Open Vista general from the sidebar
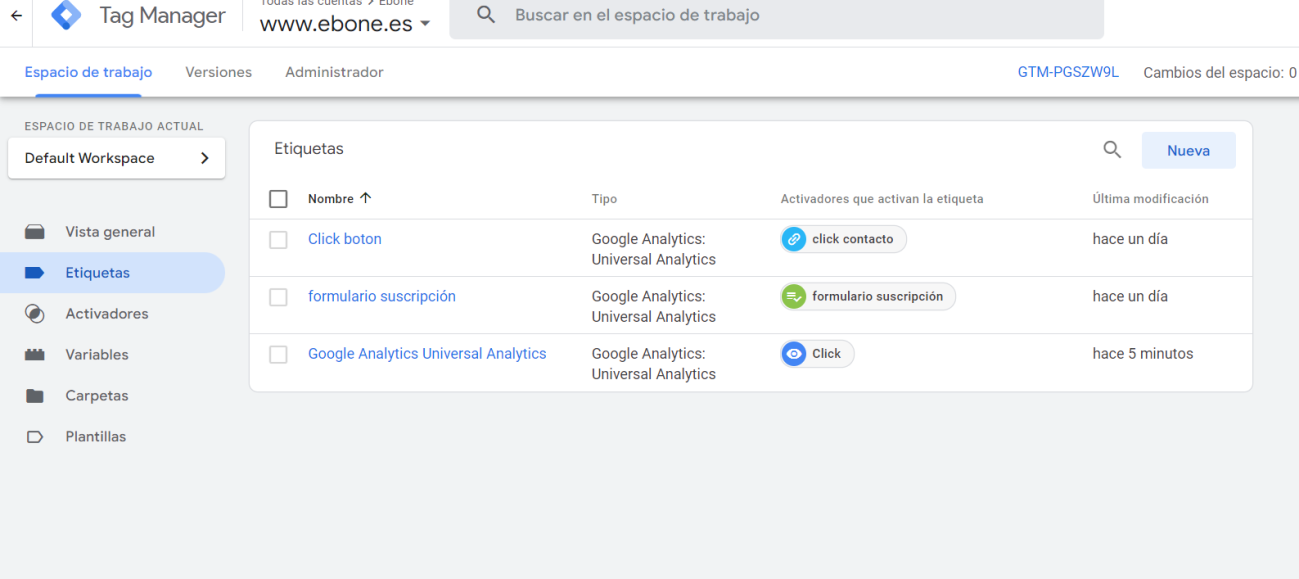This screenshot has height=579, width=1299. click(x=110, y=232)
